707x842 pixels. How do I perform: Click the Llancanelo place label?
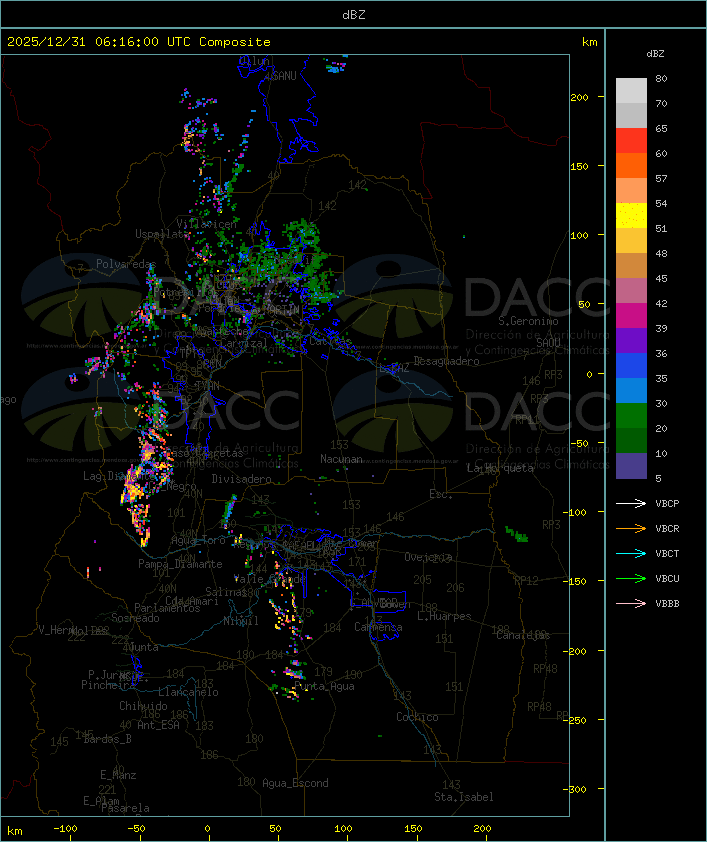pos(188,693)
